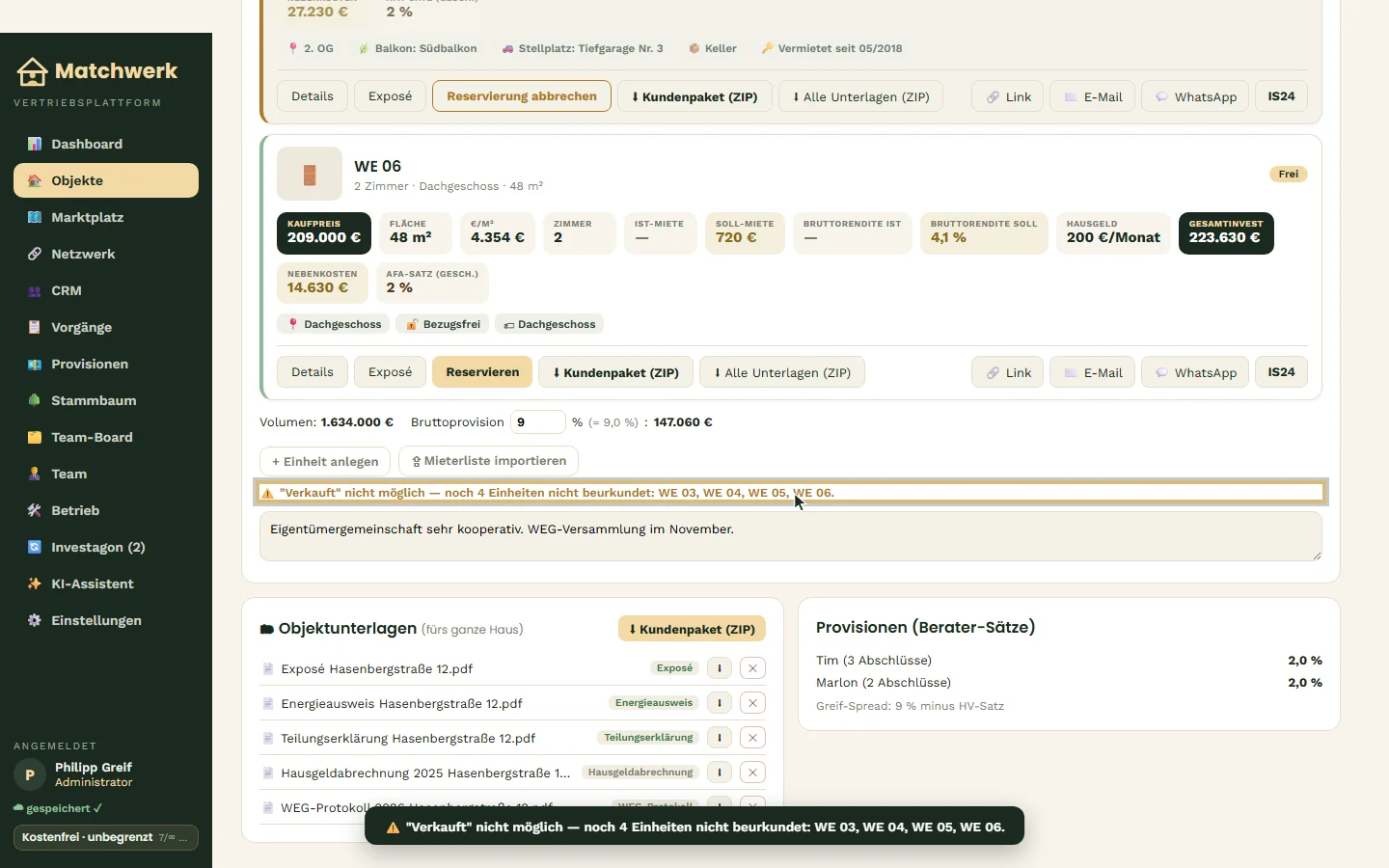This screenshot has width=1389, height=868.
Task: Download Alle Unterlagen (ZIP) for WE 06
Action: click(x=782, y=372)
